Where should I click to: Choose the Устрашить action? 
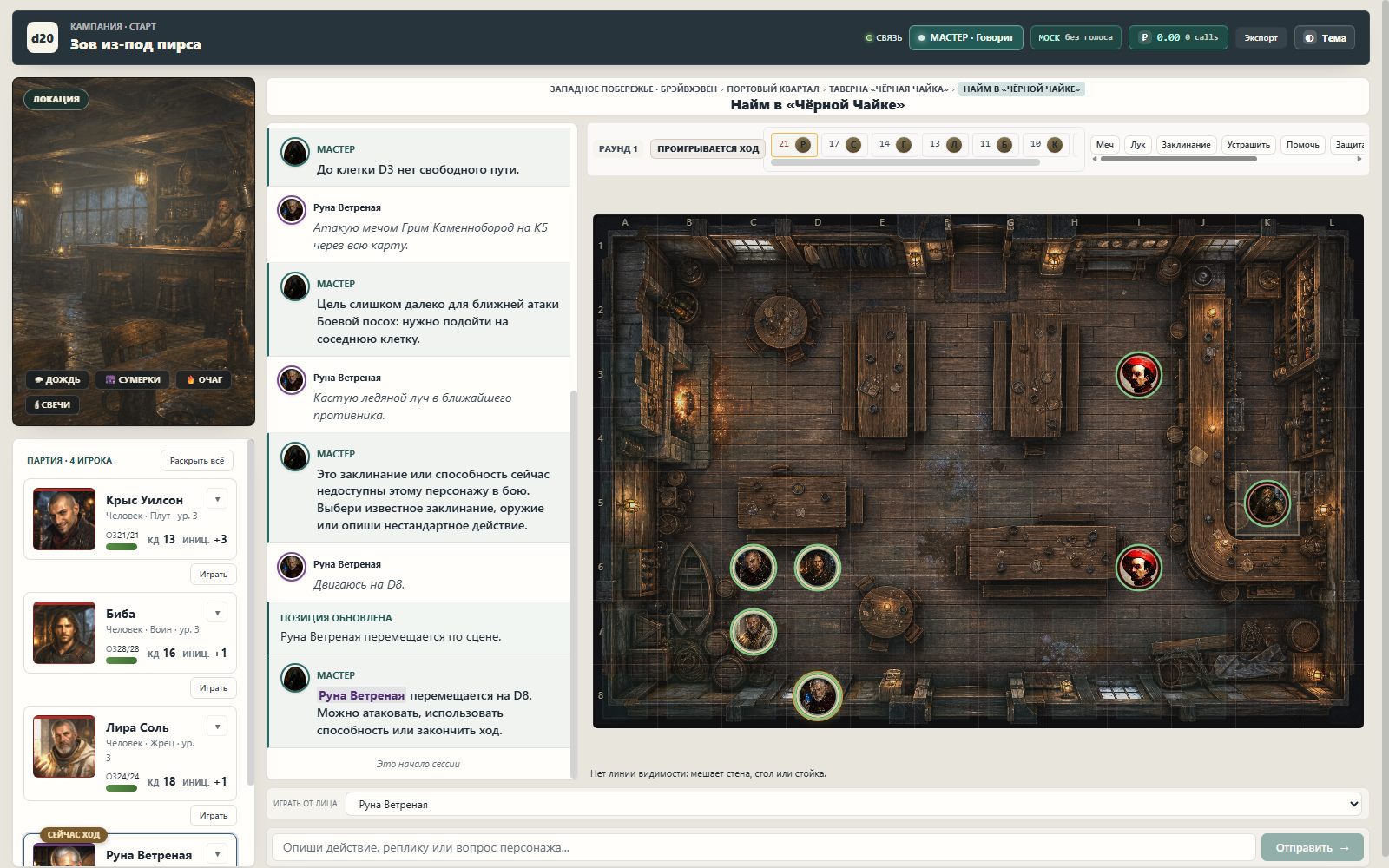(x=1248, y=144)
